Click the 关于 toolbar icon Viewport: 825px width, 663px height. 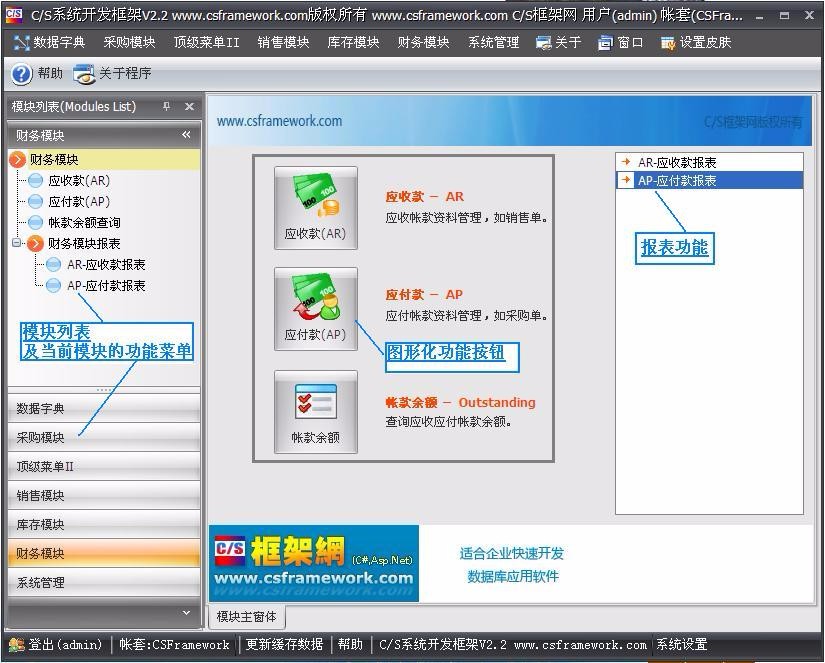click(556, 42)
